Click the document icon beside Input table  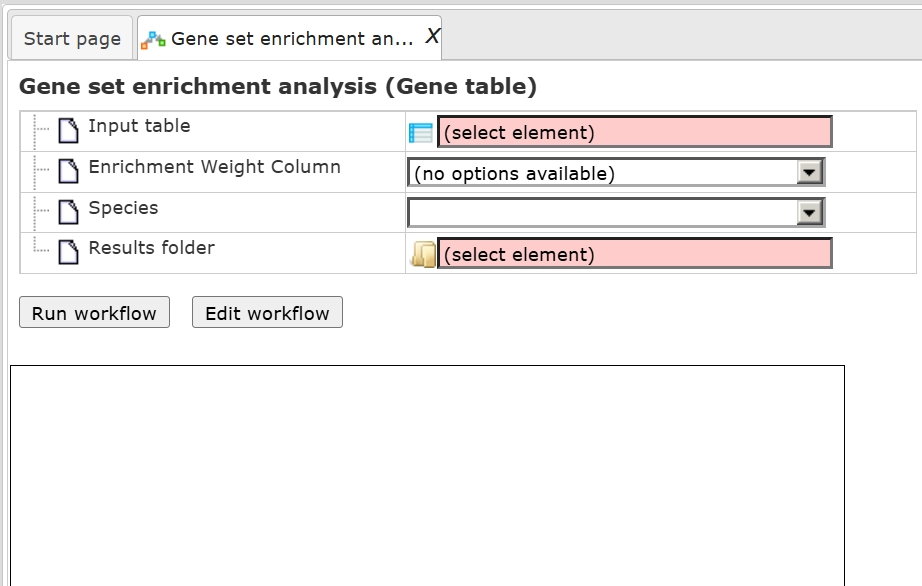(68, 130)
